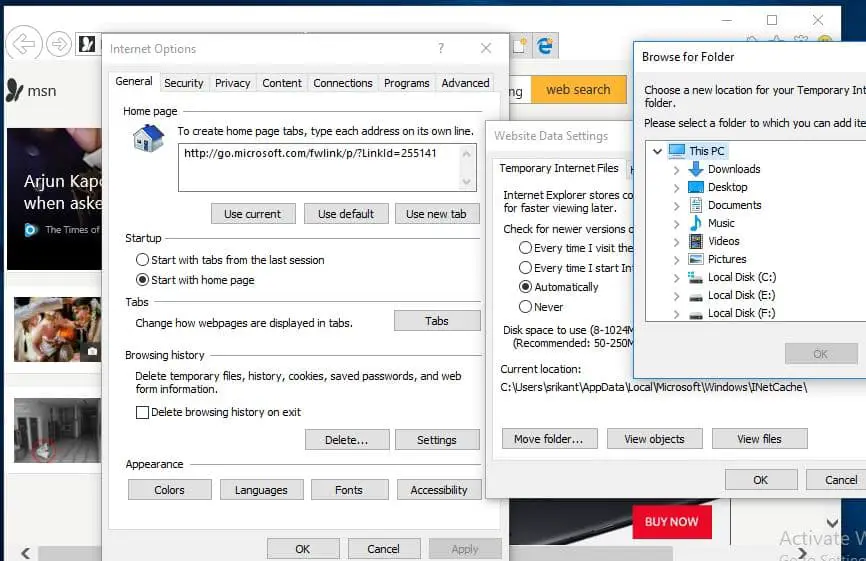Image resolution: width=866 pixels, height=561 pixels.
Task: Select the Local Disk (E:) drive icon
Action: pyautogui.click(x=696, y=297)
